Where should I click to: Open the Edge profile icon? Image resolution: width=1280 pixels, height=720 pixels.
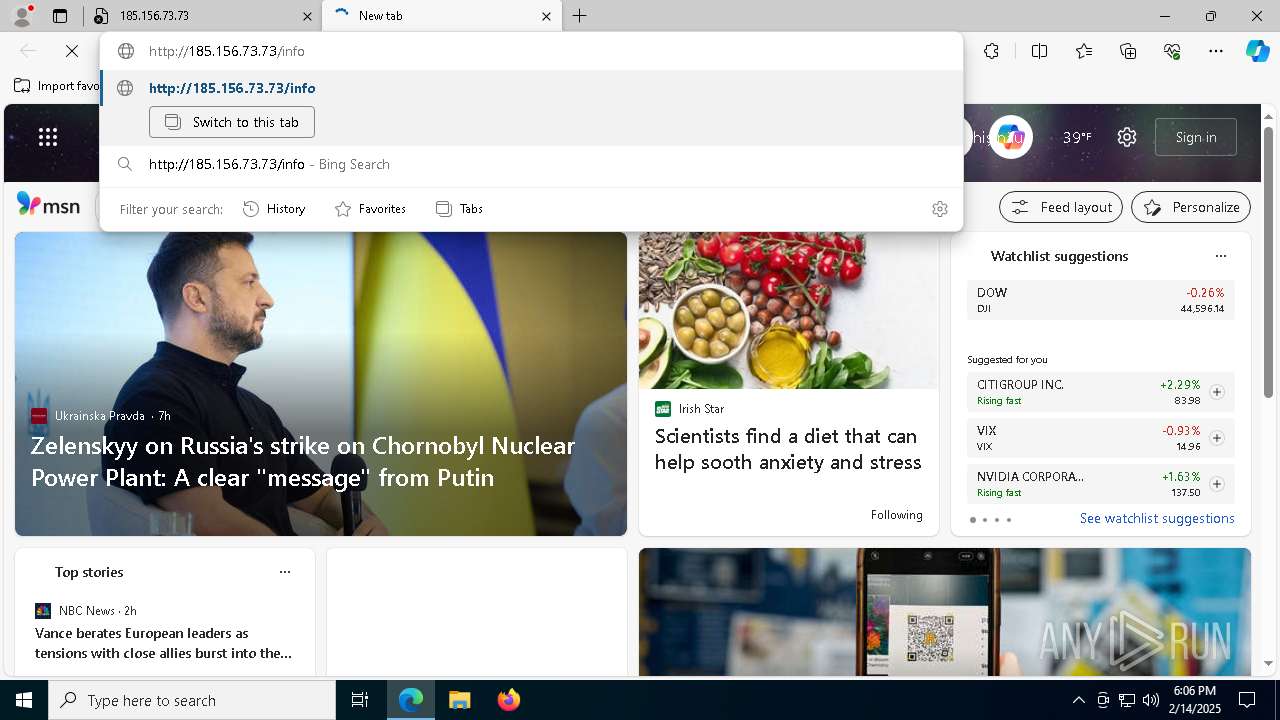[x=21, y=16]
